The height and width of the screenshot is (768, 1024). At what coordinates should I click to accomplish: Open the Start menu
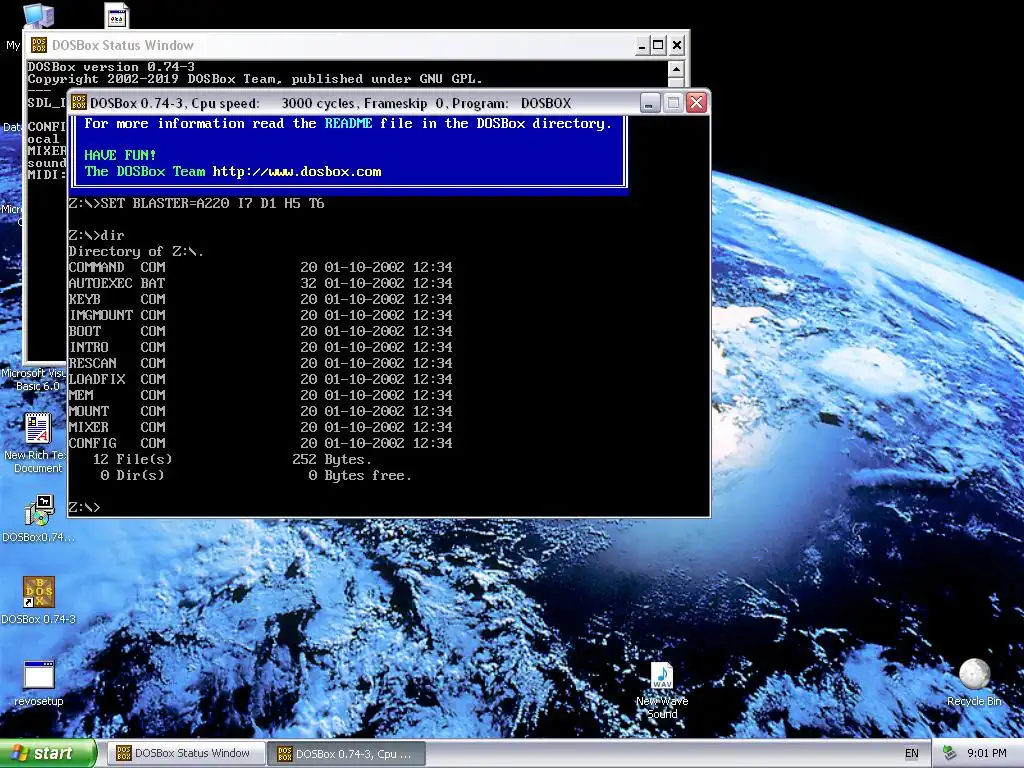click(48, 753)
